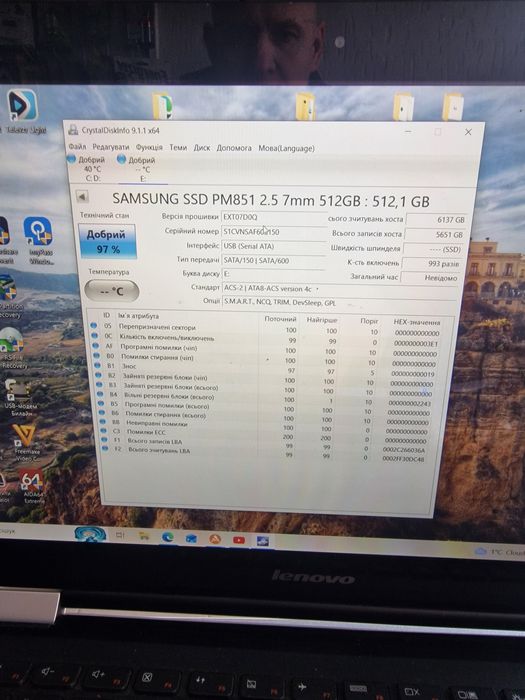
Task: Click the host reads value 6137 GB
Action: 437,220
